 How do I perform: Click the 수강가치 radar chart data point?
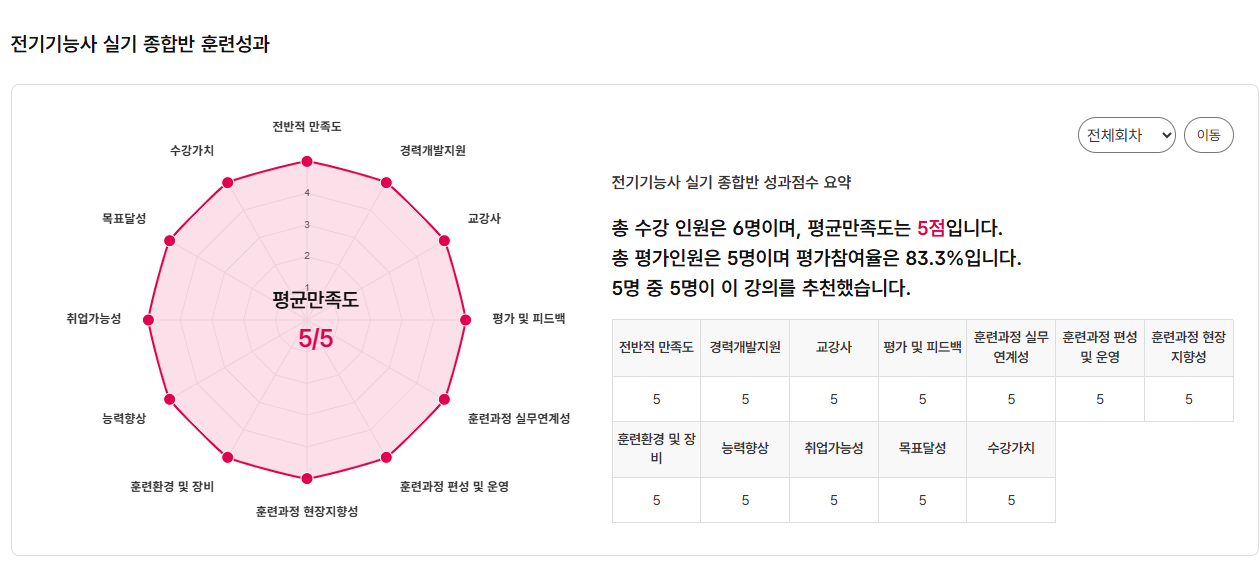point(228,183)
